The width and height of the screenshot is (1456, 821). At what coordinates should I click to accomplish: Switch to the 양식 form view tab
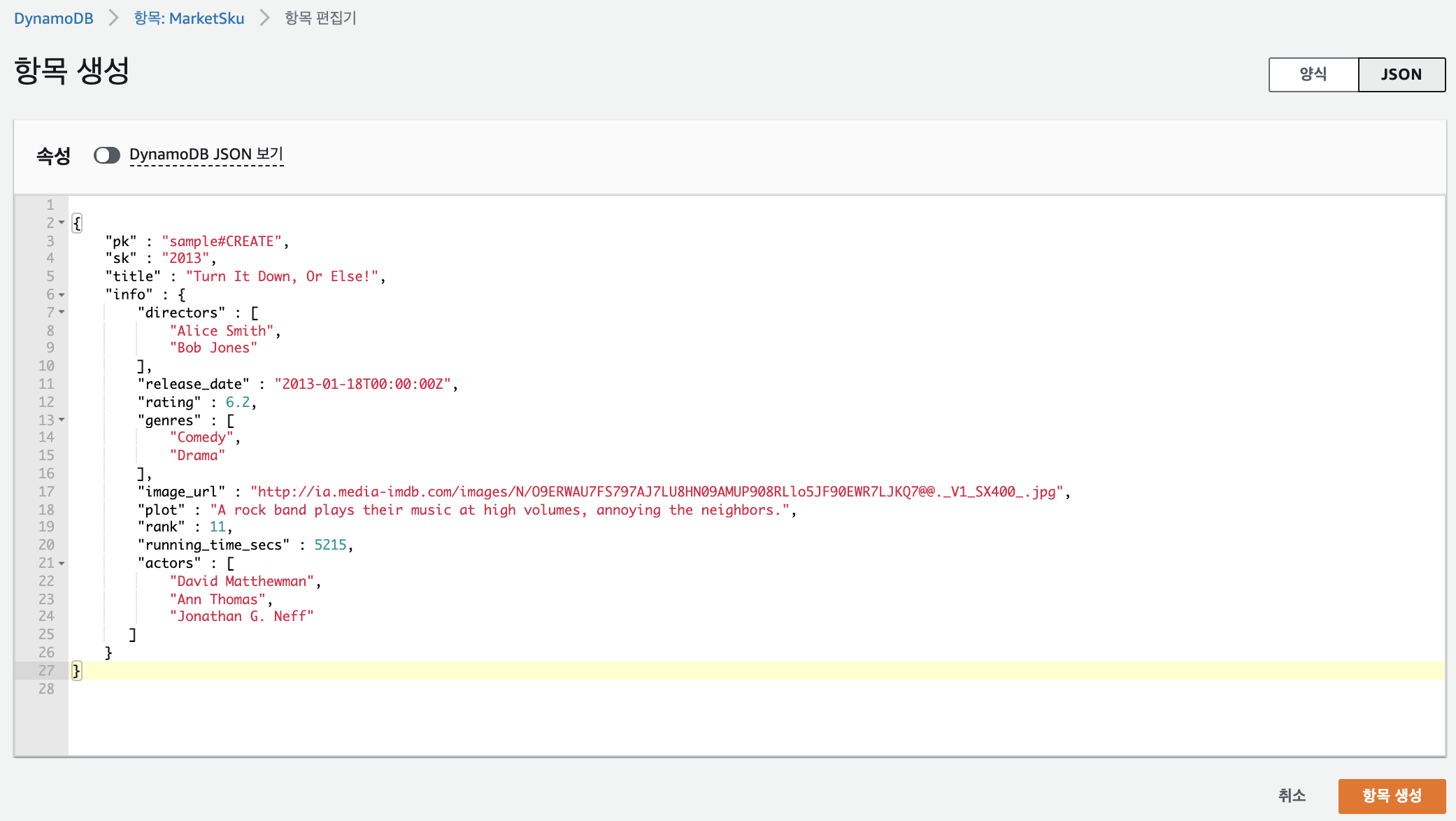pyautogui.click(x=1313, y=74)
